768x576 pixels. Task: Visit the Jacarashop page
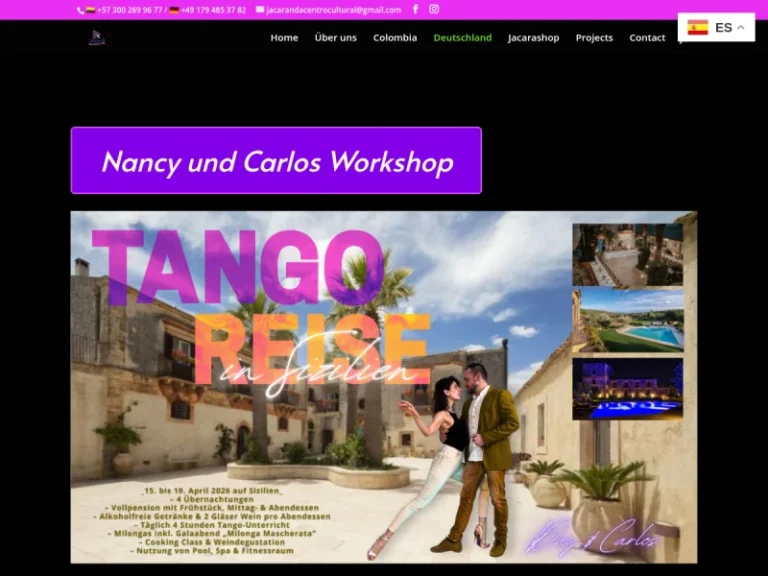pos(533,38)
